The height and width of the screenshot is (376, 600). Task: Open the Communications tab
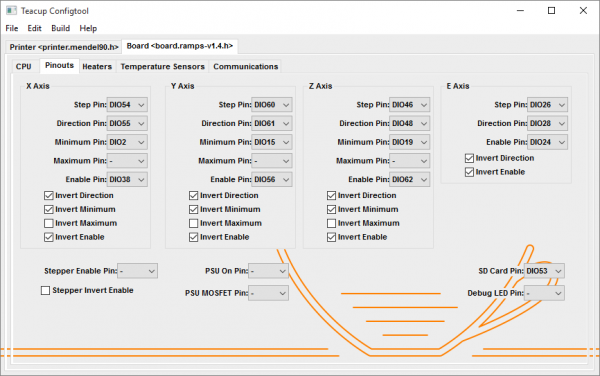(x=246, y=67)
